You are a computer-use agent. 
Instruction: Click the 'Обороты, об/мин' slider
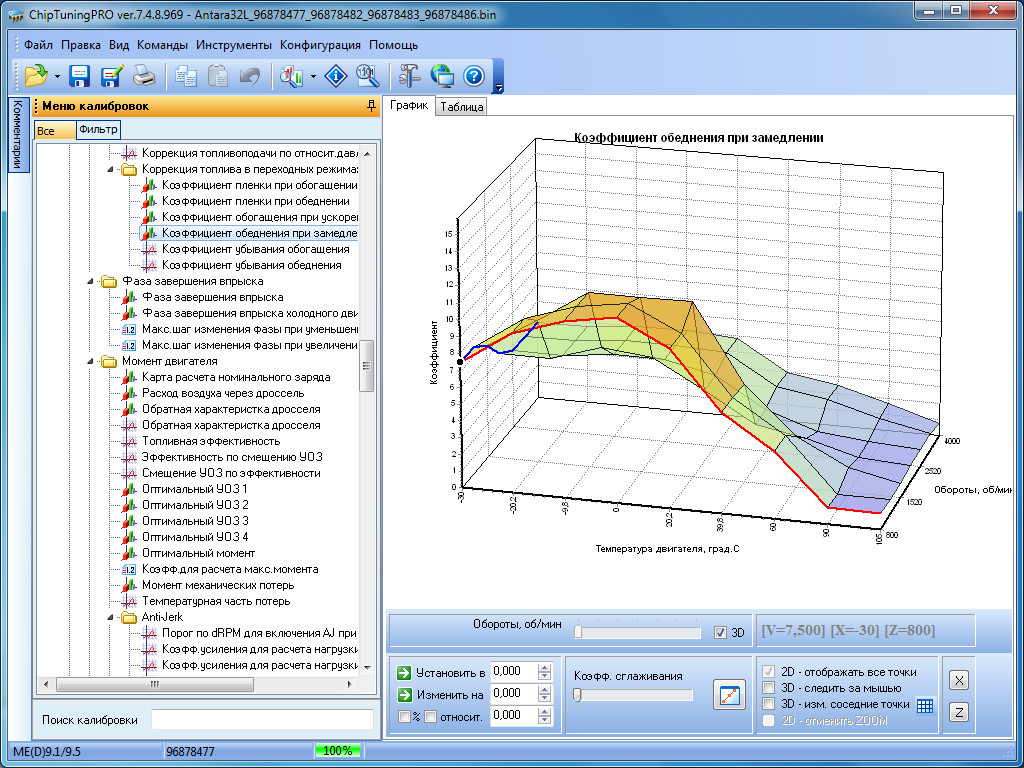pyautogui.click(x=637, y=632)
